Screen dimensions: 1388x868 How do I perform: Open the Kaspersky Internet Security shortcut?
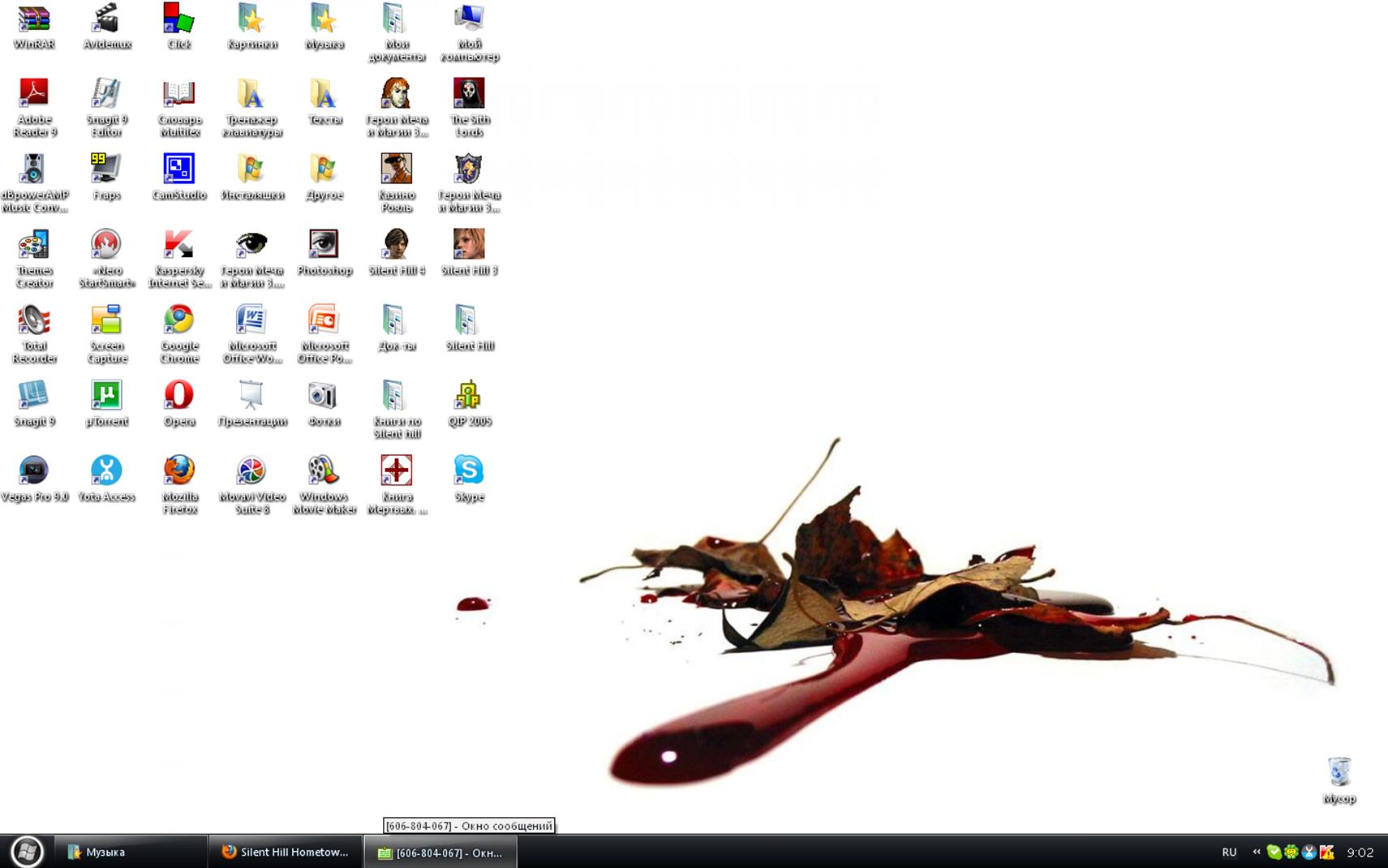point(178,245)
